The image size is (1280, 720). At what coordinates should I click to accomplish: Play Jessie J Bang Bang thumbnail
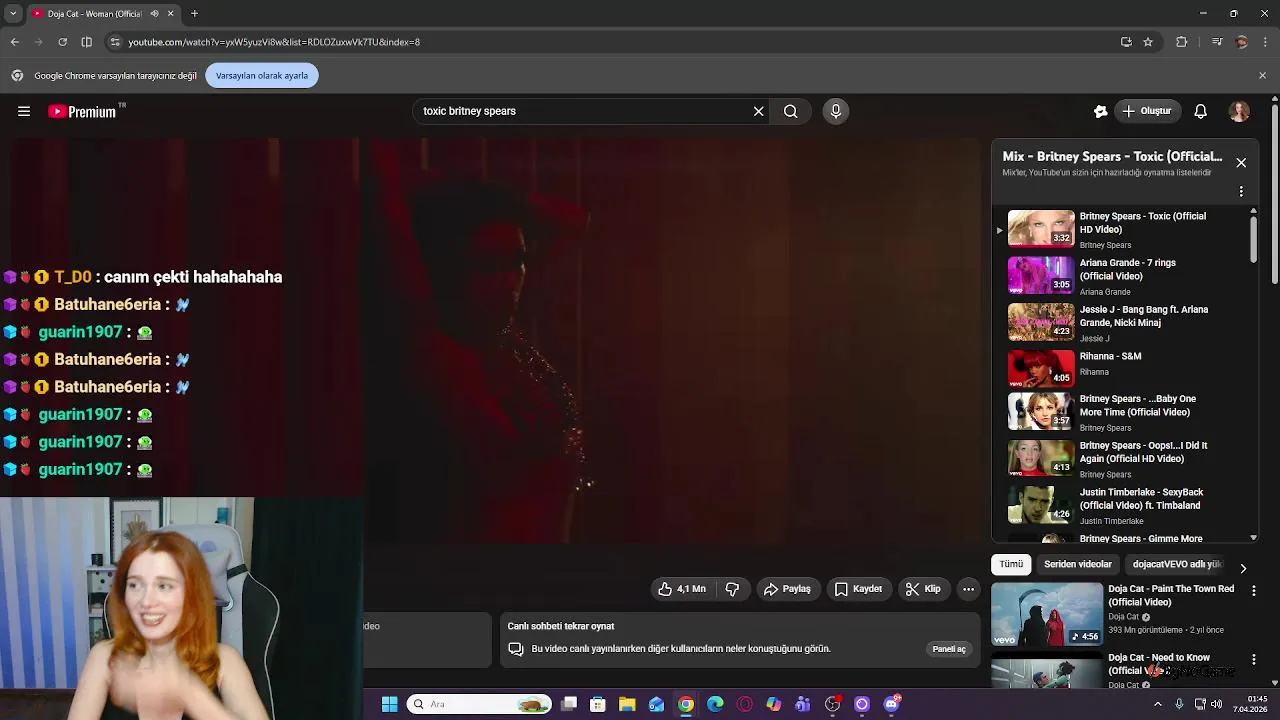(1041, 322)
